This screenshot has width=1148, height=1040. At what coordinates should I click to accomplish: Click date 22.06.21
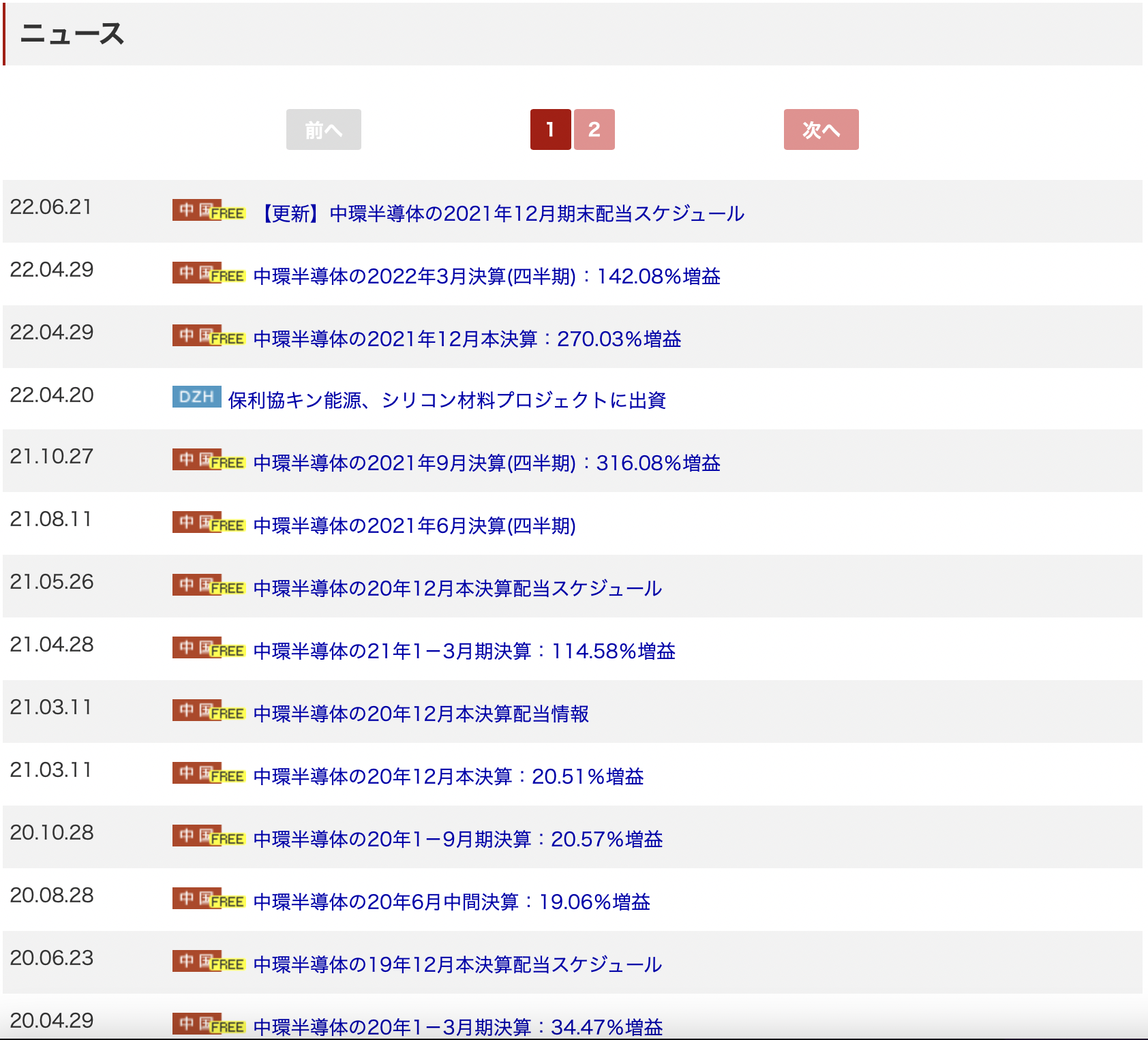51,207
